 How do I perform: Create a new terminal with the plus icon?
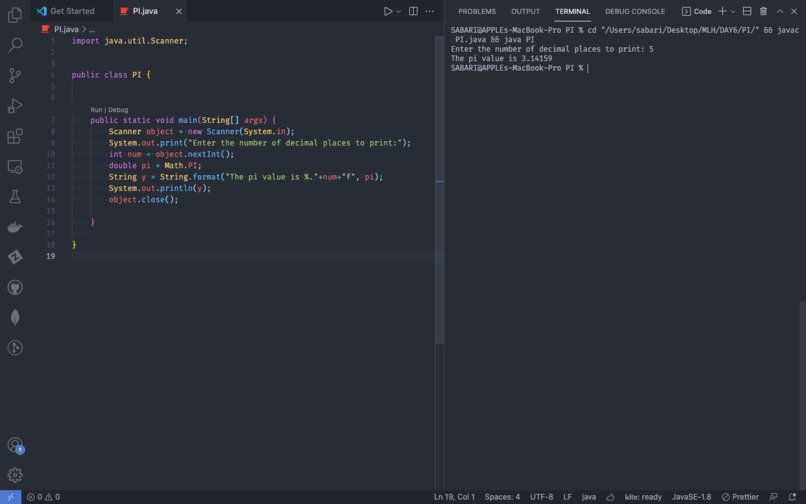point(722,11)
